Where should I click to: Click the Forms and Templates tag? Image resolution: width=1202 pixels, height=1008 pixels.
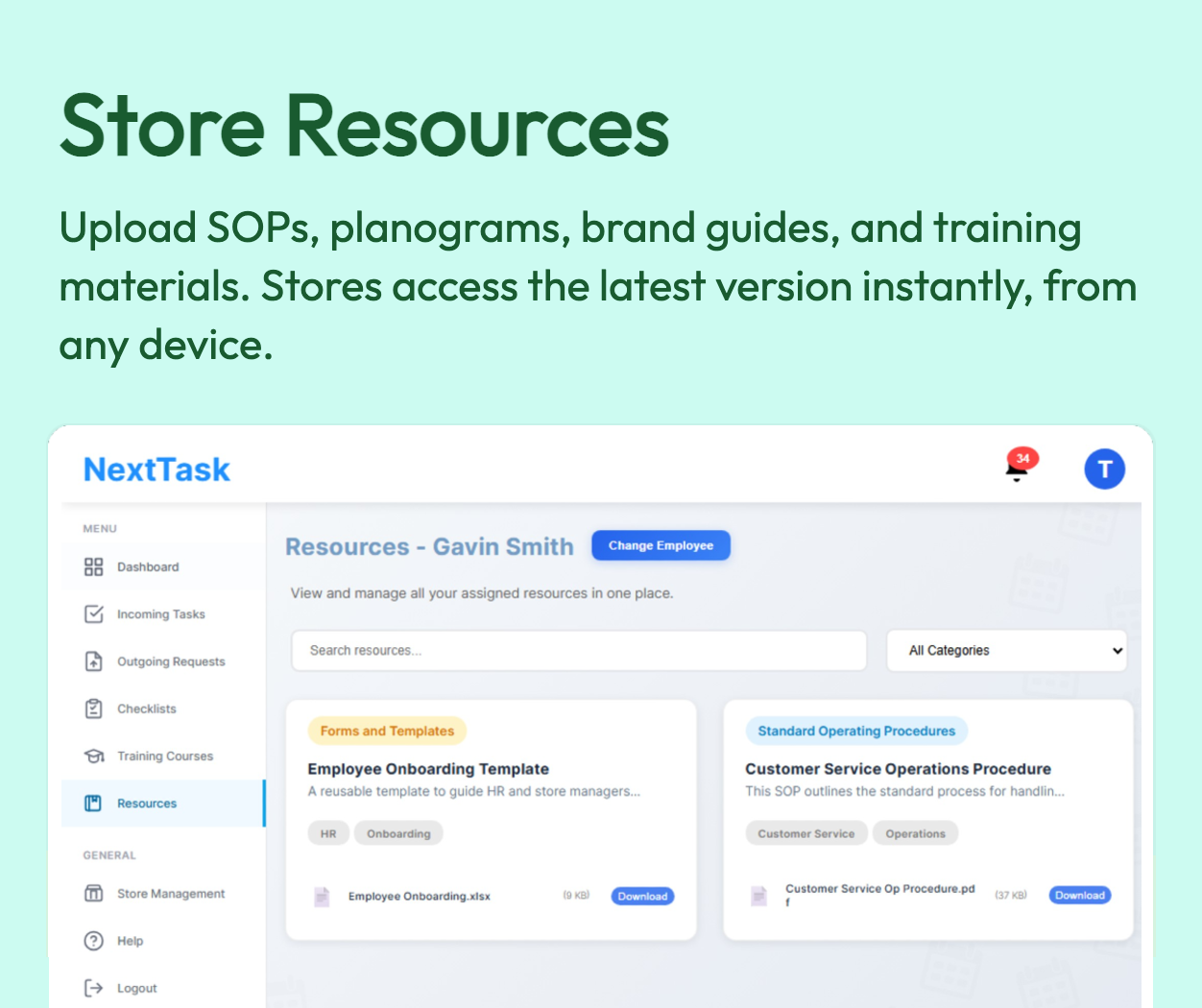(387, 731)
